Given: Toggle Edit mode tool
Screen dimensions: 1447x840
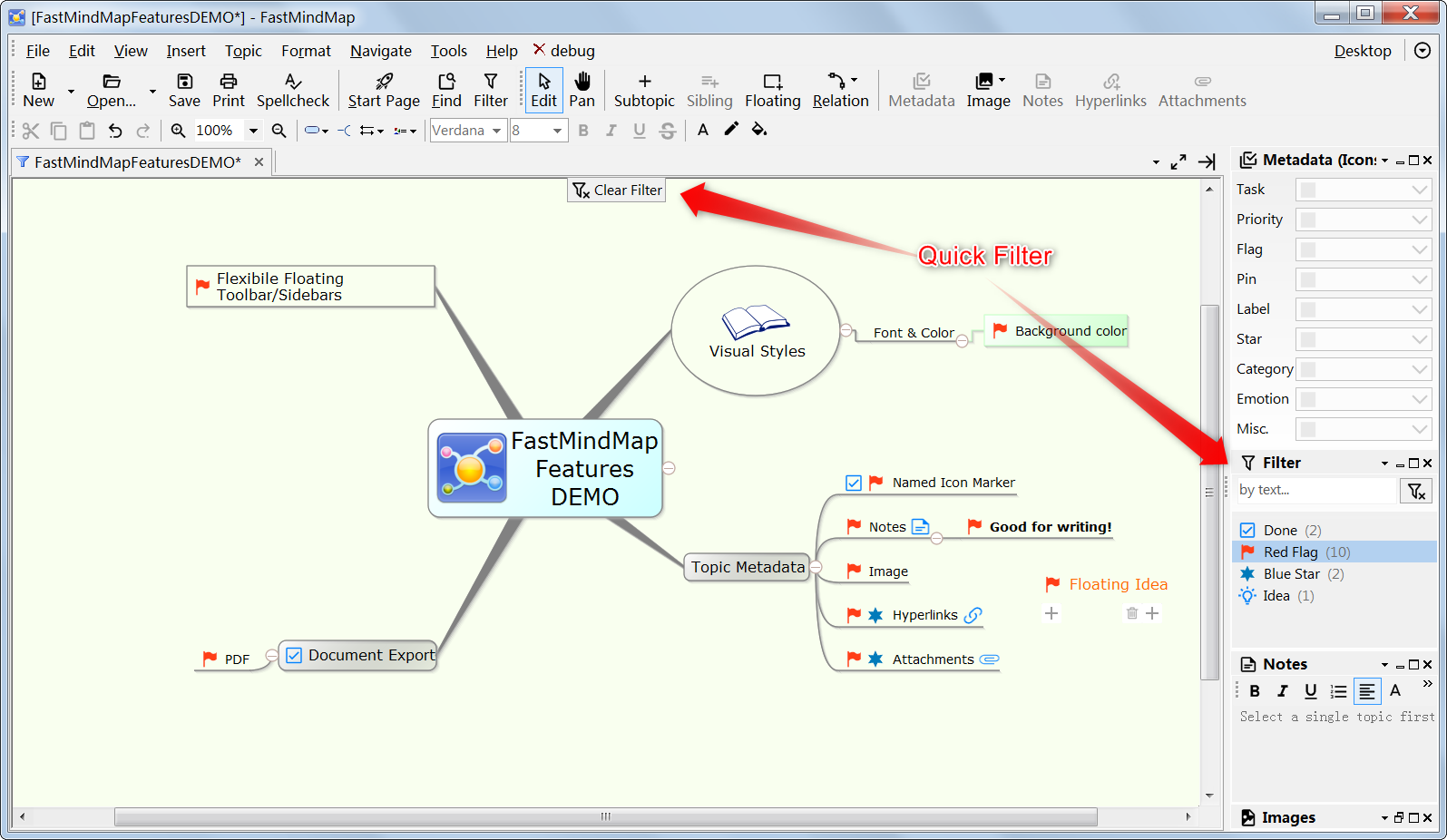Looking at the screenshot, I should (x=544, y=90).
